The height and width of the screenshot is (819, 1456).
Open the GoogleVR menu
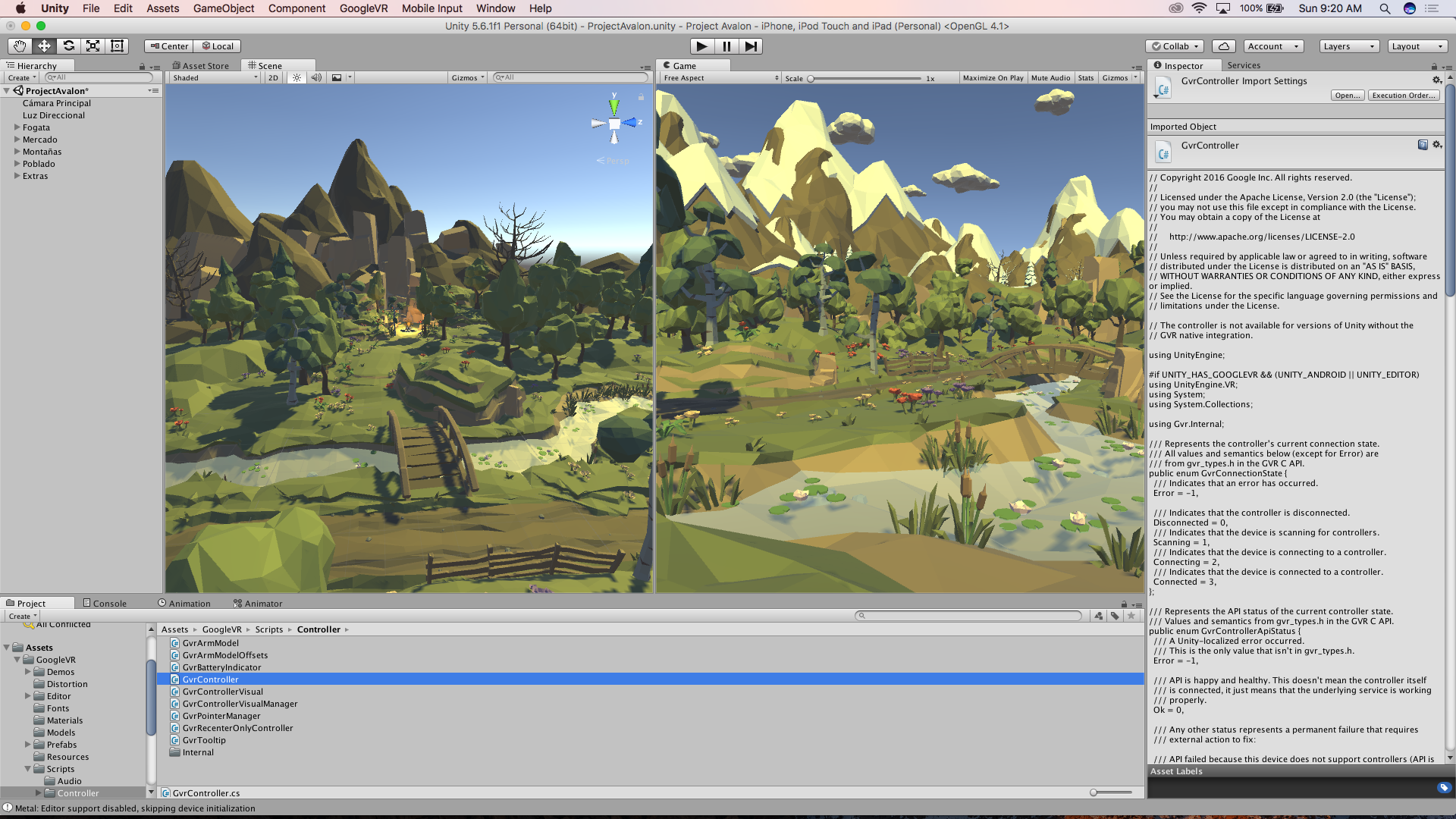coord(363,8)
